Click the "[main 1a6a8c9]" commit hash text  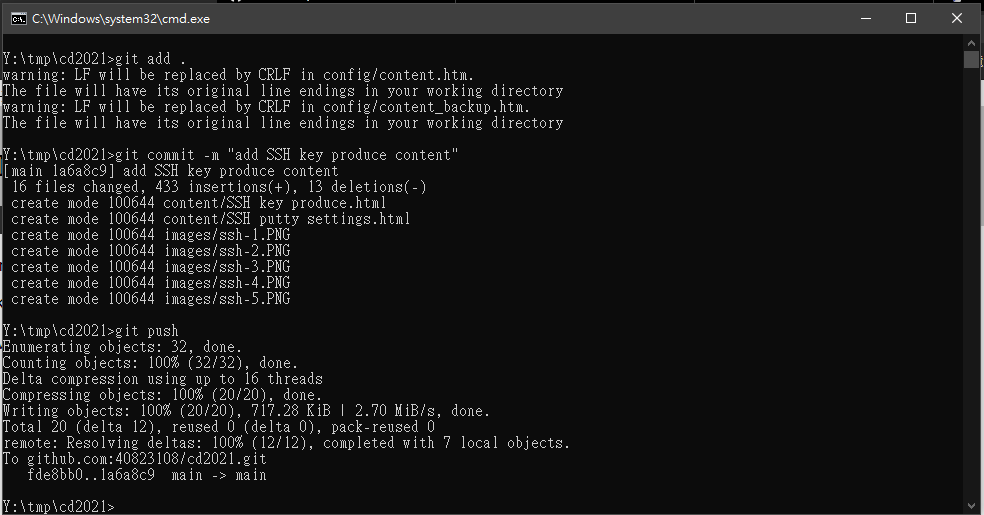pyautogui.click(x=59, y=171)
